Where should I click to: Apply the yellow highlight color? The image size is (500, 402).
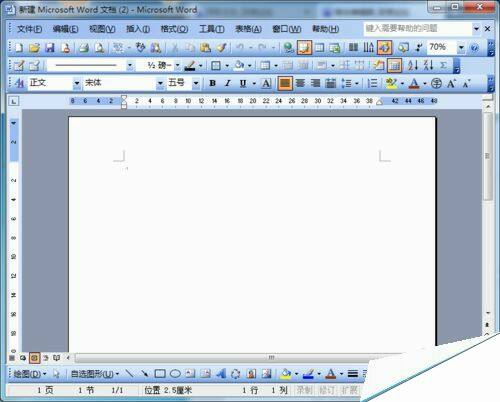coord(391,83)
